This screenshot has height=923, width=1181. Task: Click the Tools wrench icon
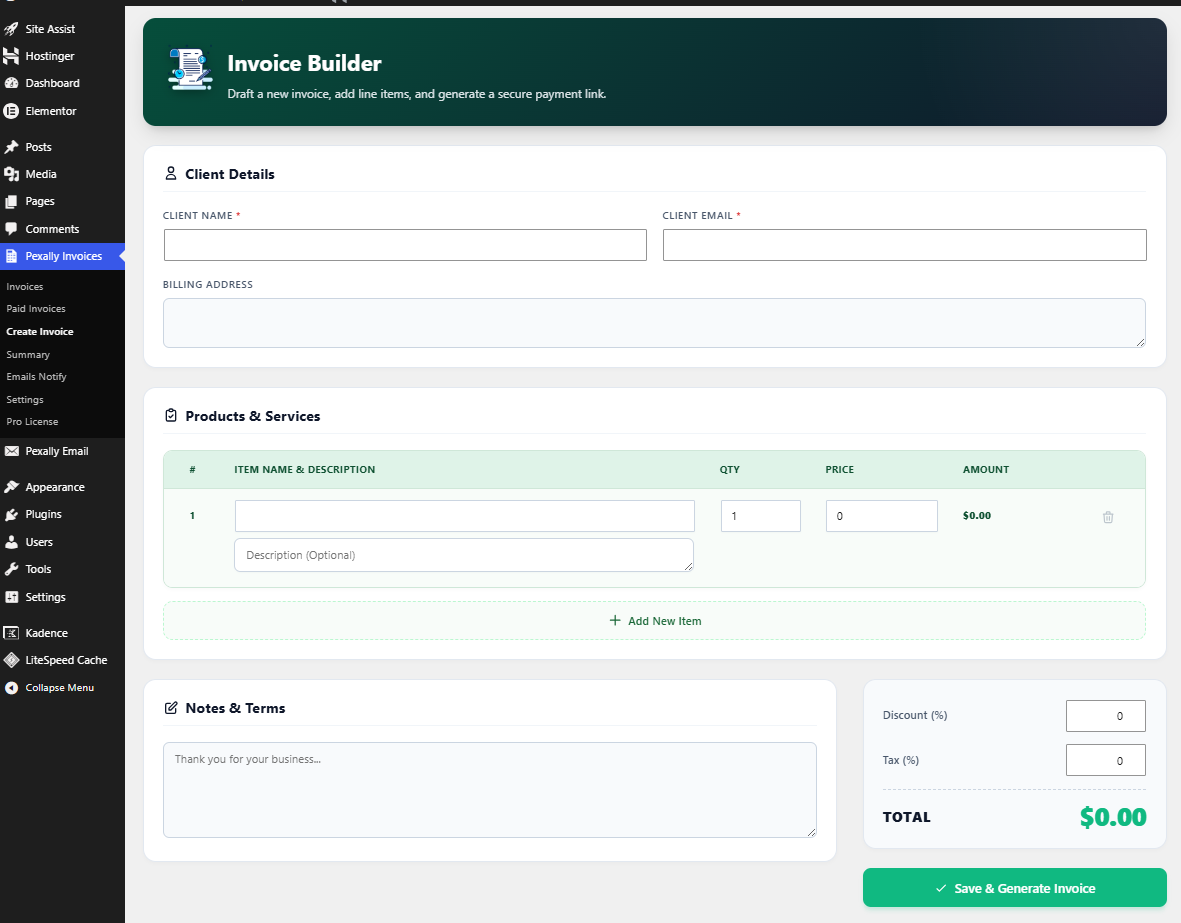tap(11, 569)
